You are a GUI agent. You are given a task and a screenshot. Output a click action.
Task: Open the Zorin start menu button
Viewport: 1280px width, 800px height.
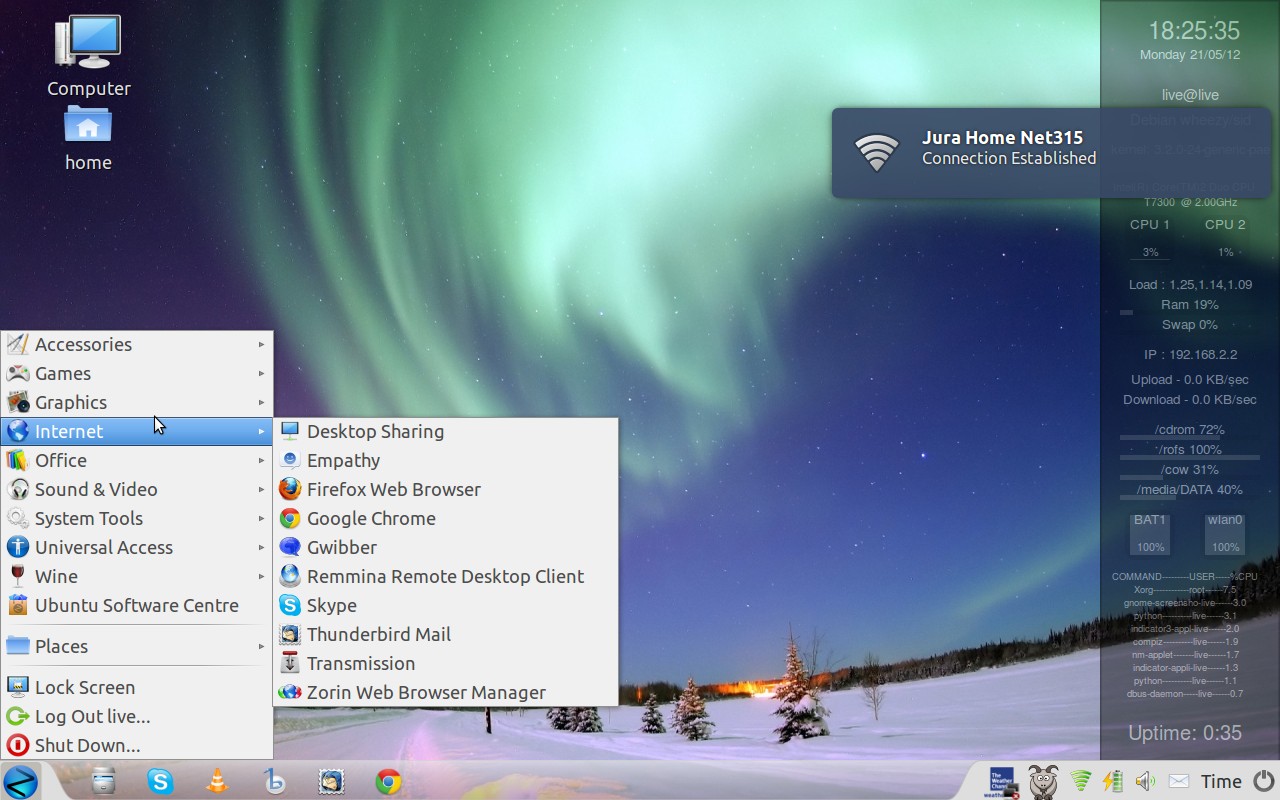(x=20, y=781)
